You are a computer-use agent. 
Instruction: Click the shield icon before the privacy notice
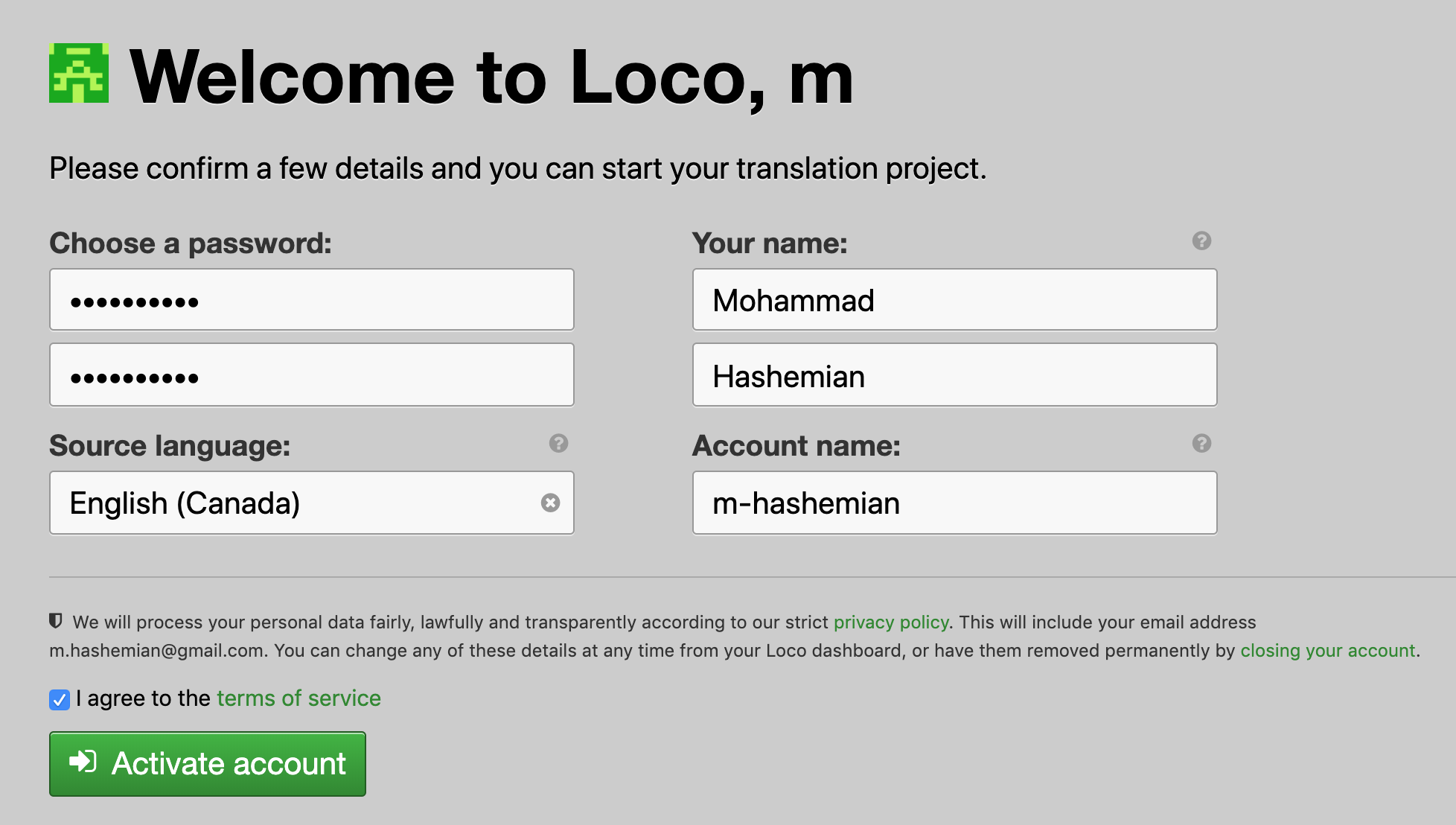[56, 620]
